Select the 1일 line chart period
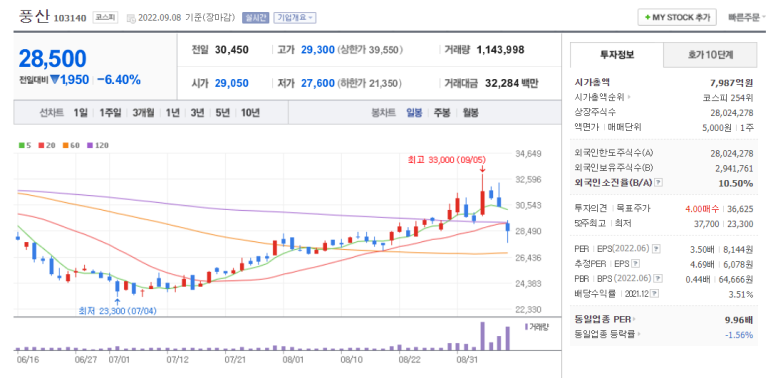773x378 pixels. (80, 113)
